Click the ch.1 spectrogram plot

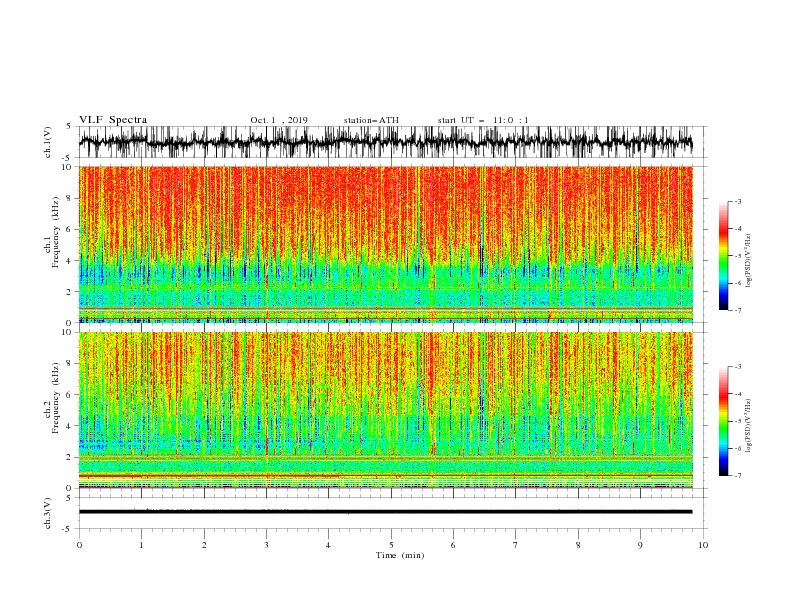tap(385, 244)
